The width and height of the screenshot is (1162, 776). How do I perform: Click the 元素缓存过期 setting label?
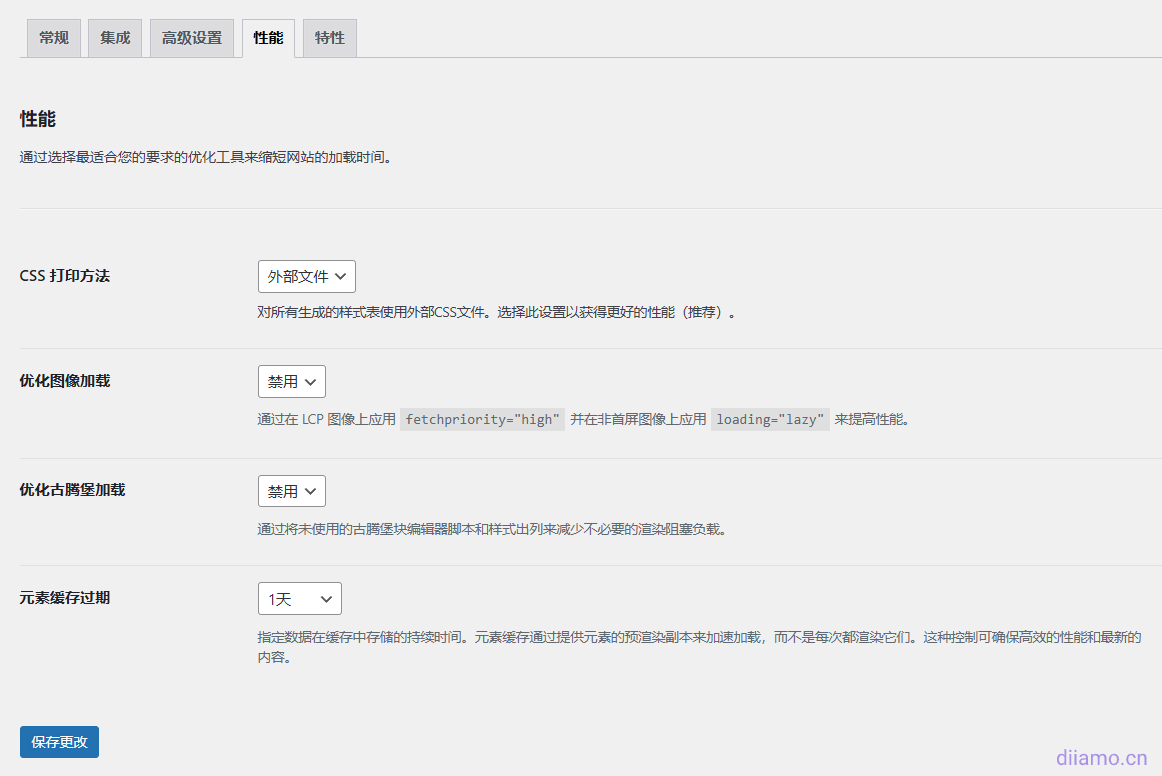65,598
